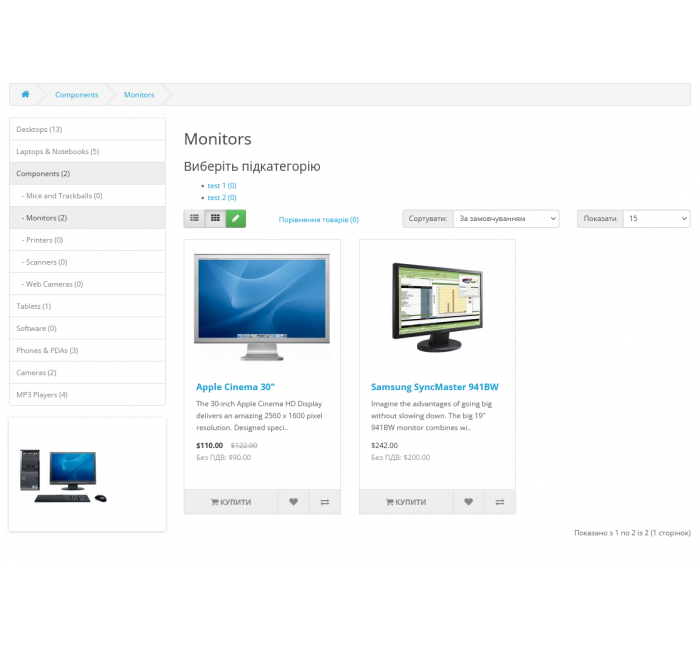Open Samsung SyncMaster 941BW product title
The width and height of the screenshot is (700, 650).
click(435, 387)
